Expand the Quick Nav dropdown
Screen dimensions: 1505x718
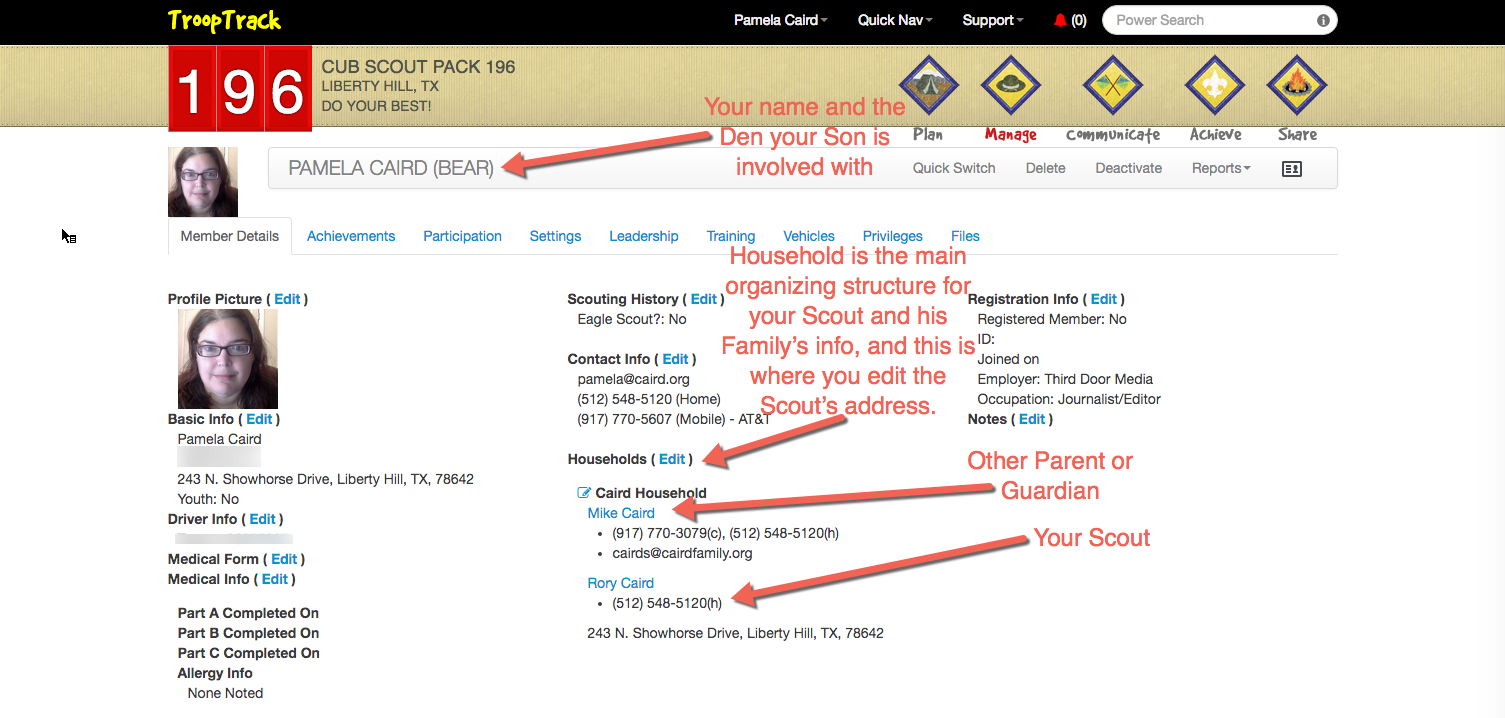[894, 20]
